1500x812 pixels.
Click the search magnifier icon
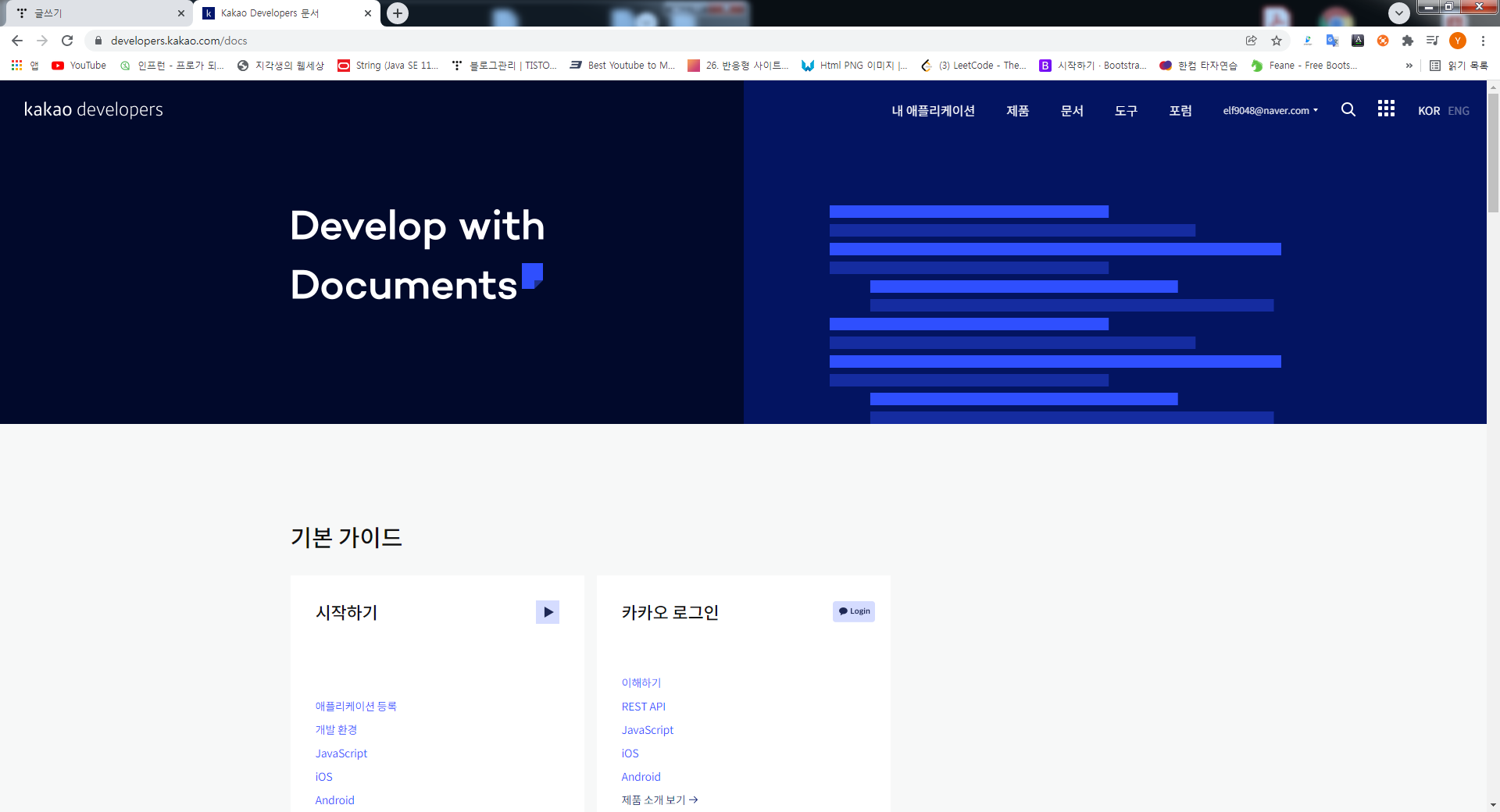point(1348,109)
